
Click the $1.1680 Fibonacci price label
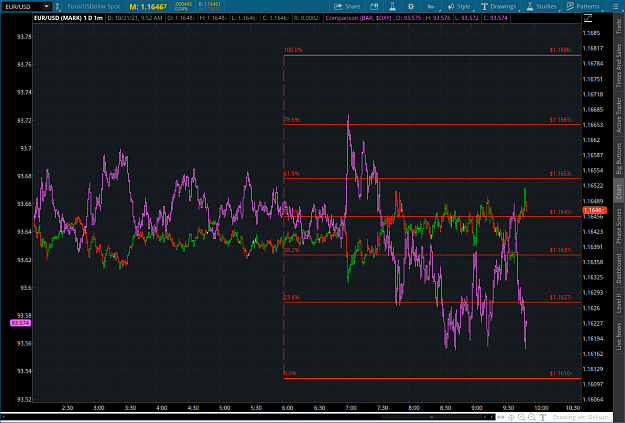tap(560, 50)
